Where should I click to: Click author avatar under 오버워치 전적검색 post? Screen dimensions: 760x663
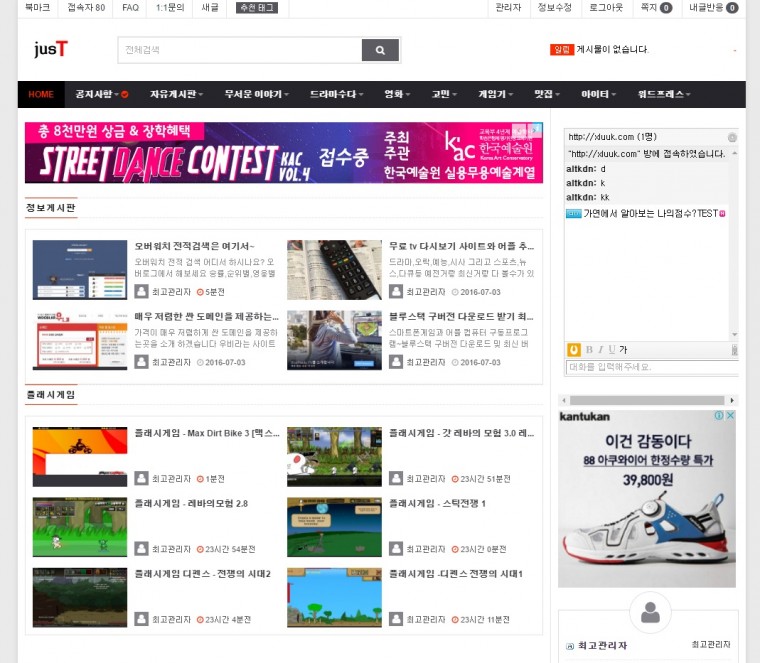click(x=142, y=292)
